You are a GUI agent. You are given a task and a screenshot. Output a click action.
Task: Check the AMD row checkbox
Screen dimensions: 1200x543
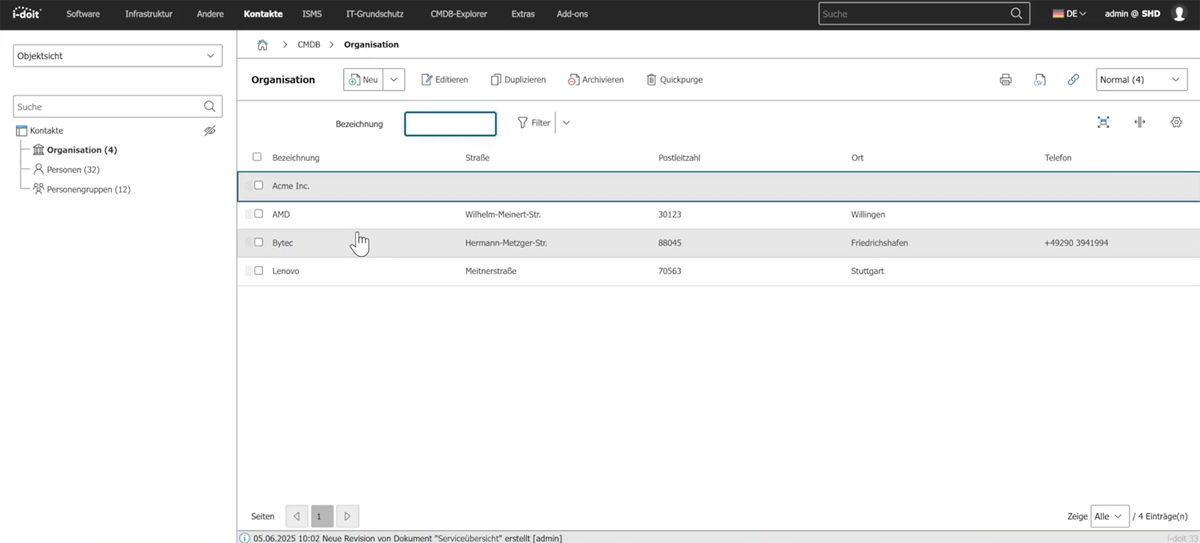point(259,214)
